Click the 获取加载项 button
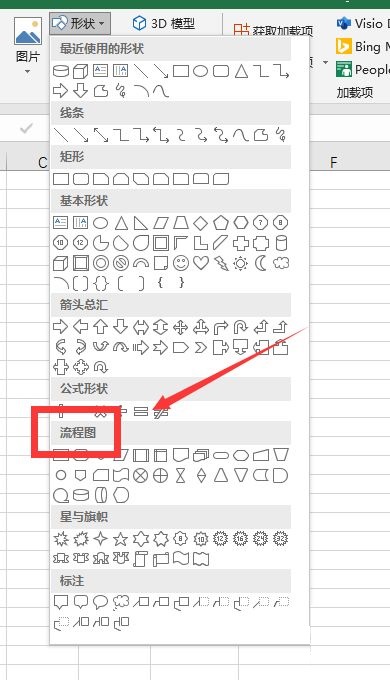This screenshot has height=680, width=390. [273, 30]
